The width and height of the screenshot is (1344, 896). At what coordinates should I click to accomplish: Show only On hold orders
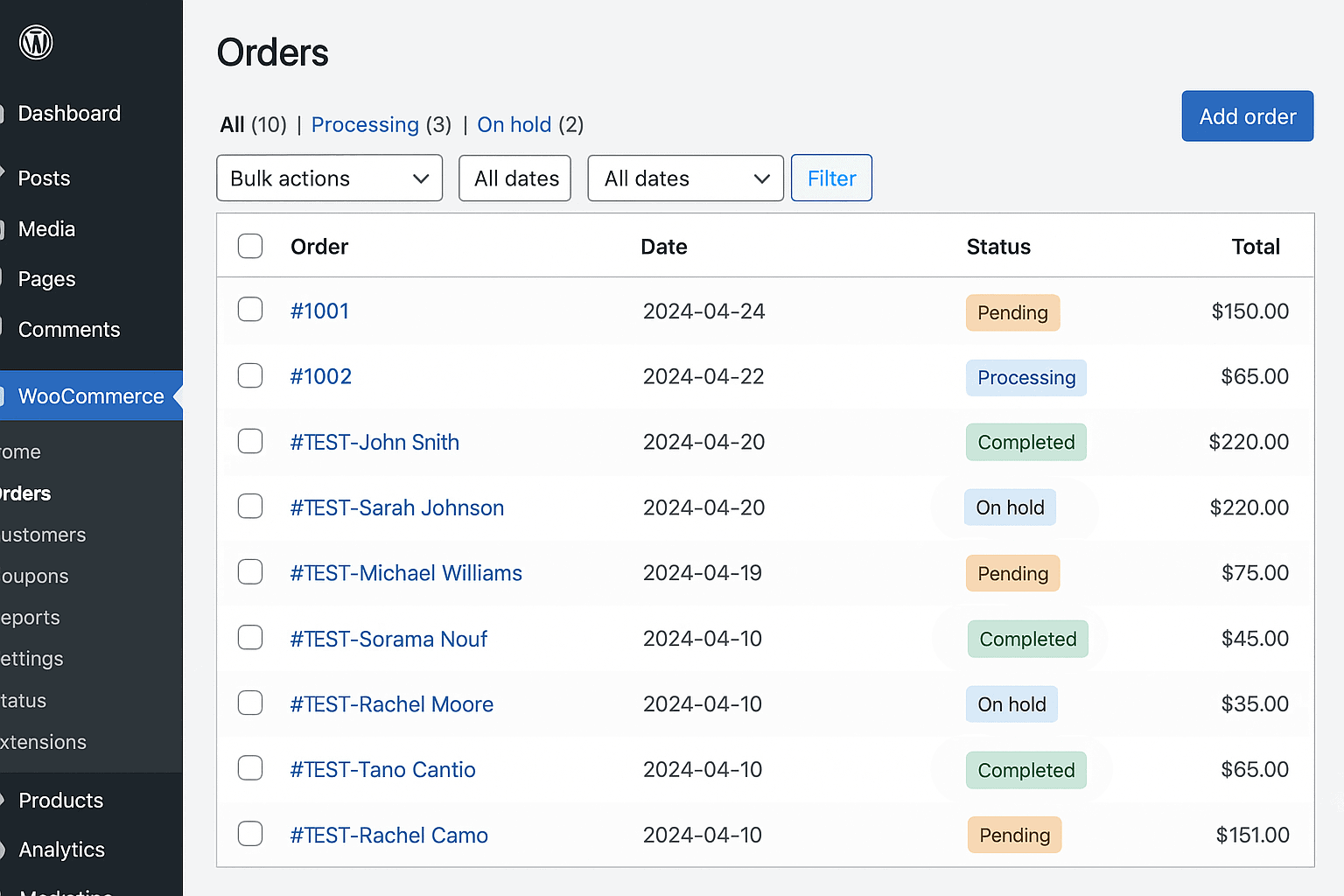(x=514, y=124)
